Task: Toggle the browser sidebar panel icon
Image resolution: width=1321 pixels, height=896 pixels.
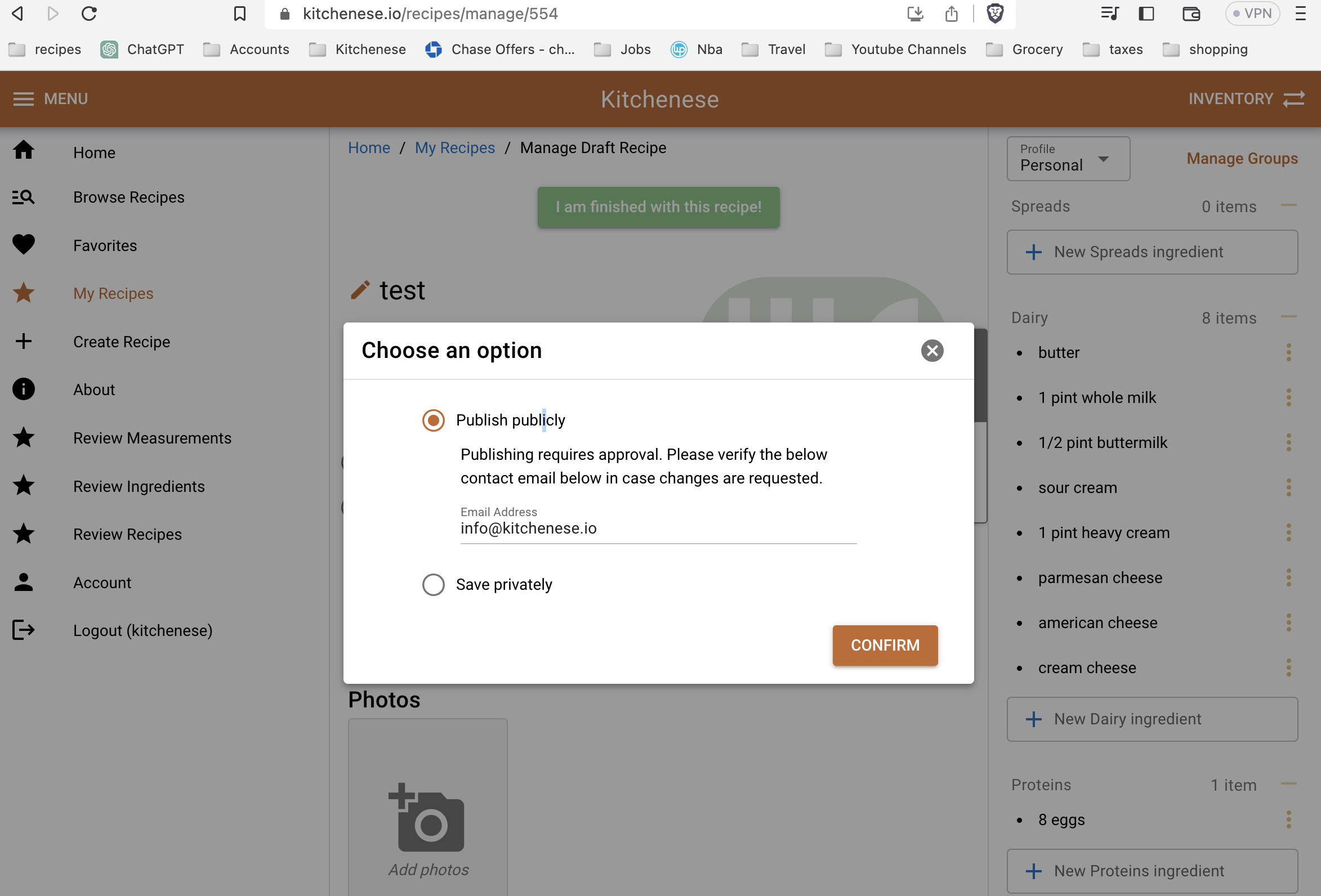Action: point(1146,13)
